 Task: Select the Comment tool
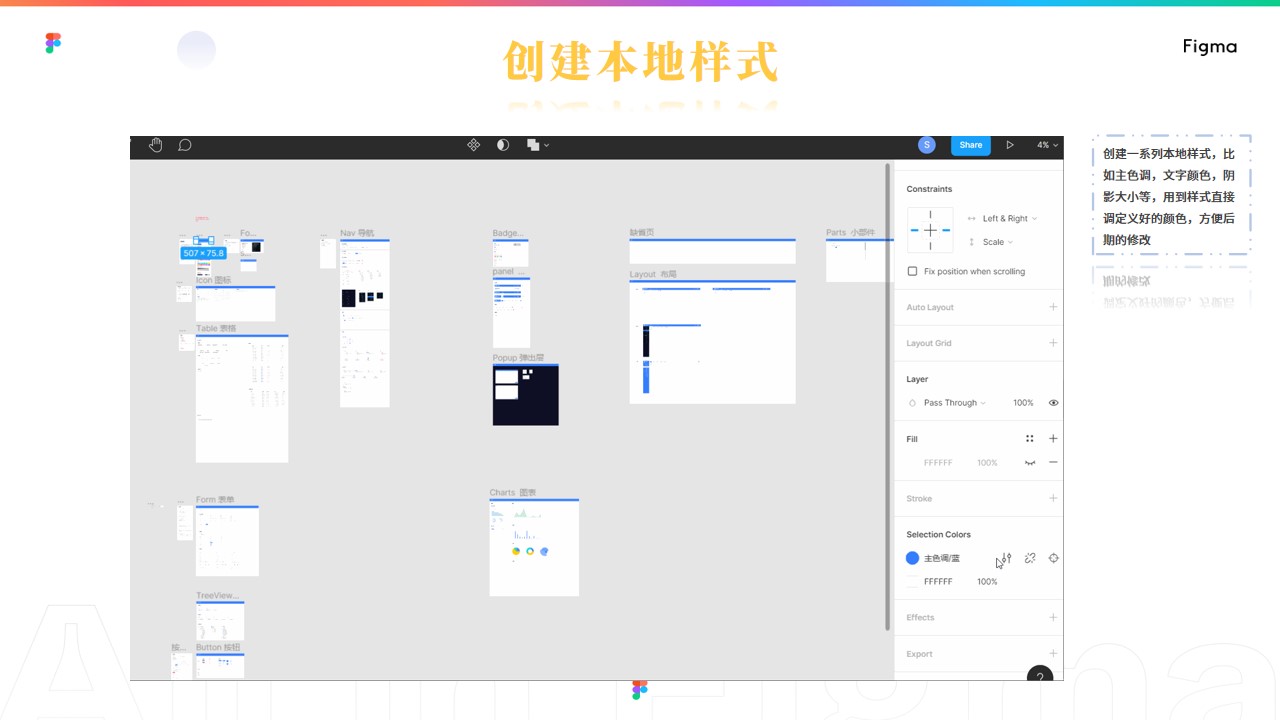coord(185,145)
